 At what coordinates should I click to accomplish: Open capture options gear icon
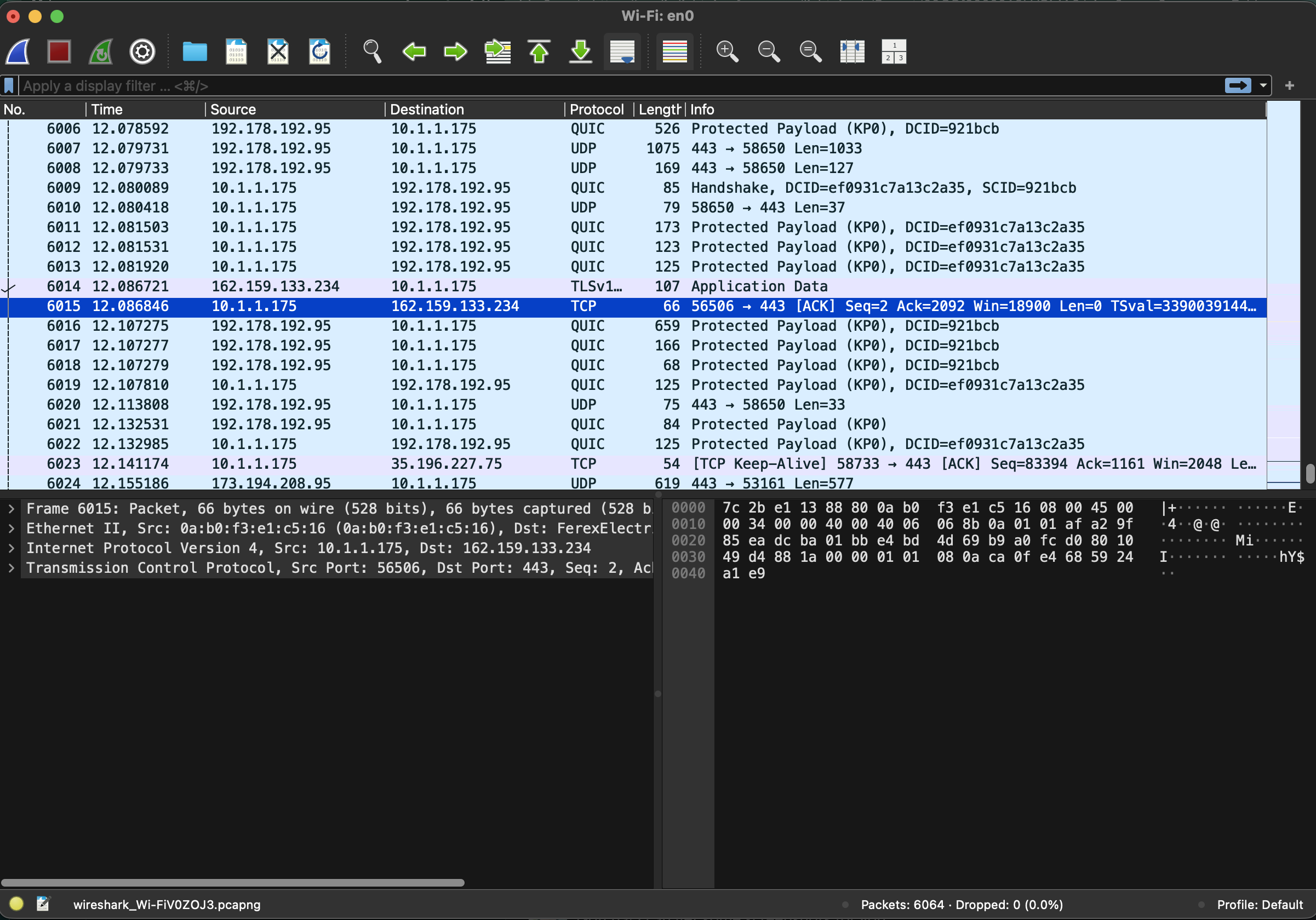(x=142, y=51)
